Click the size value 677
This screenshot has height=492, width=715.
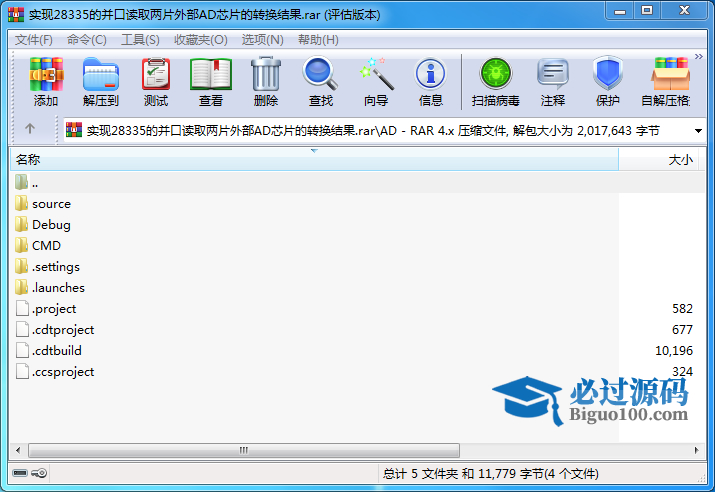coord(683,330)
